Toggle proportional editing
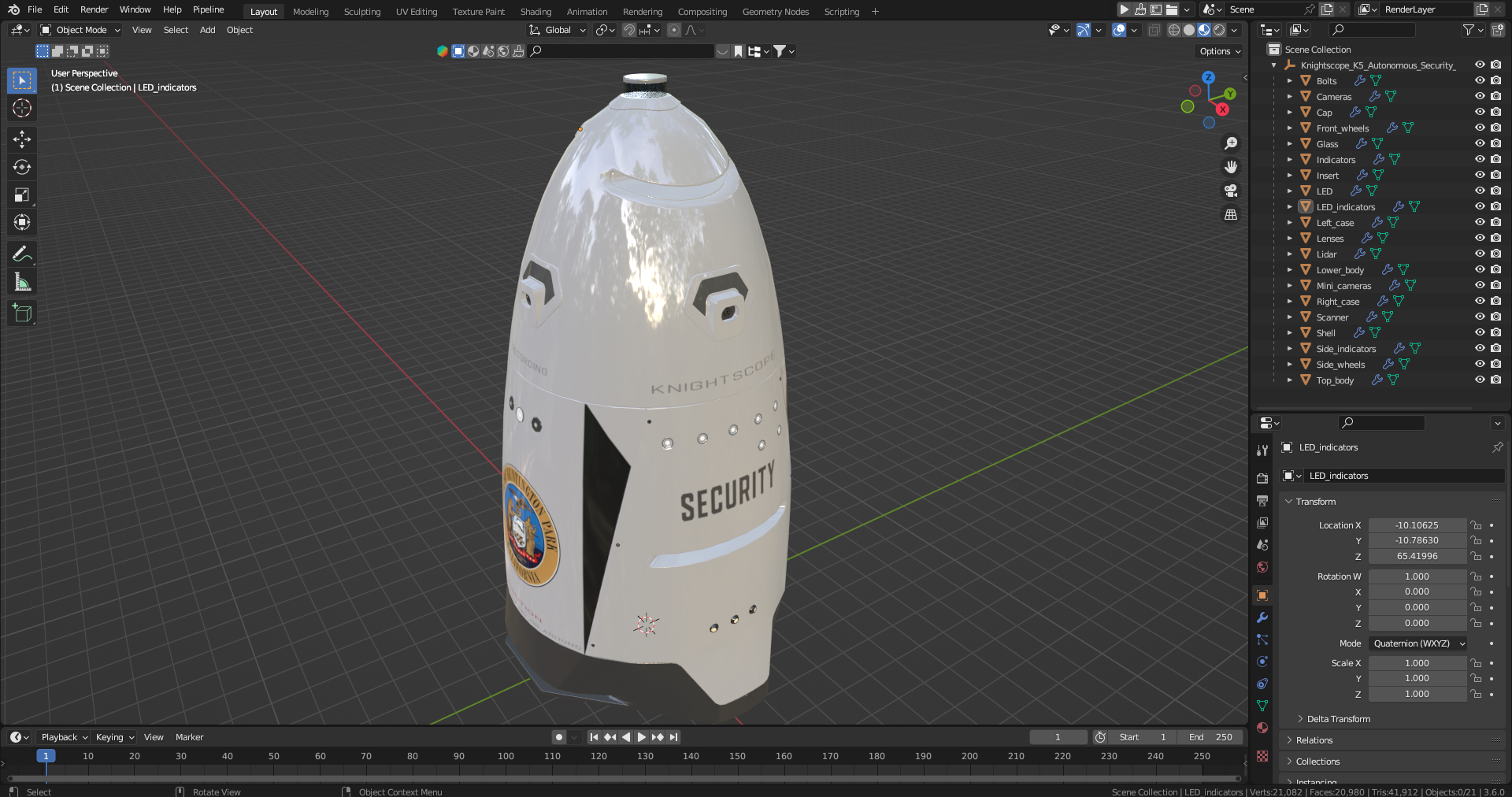 pyautogui.click(x=674, y=30)
